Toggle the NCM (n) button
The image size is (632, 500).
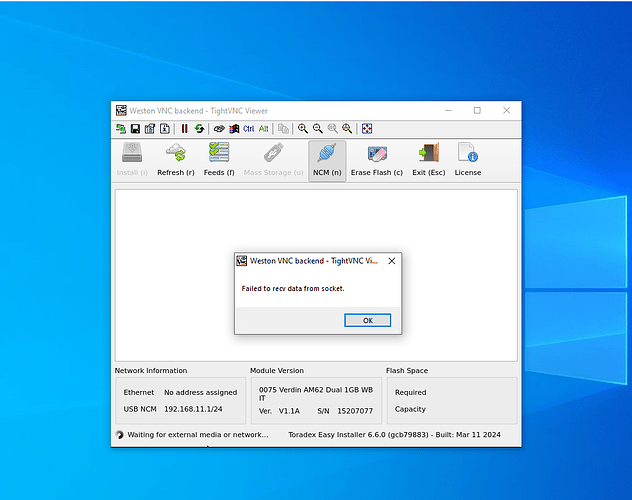click(327, 160)
